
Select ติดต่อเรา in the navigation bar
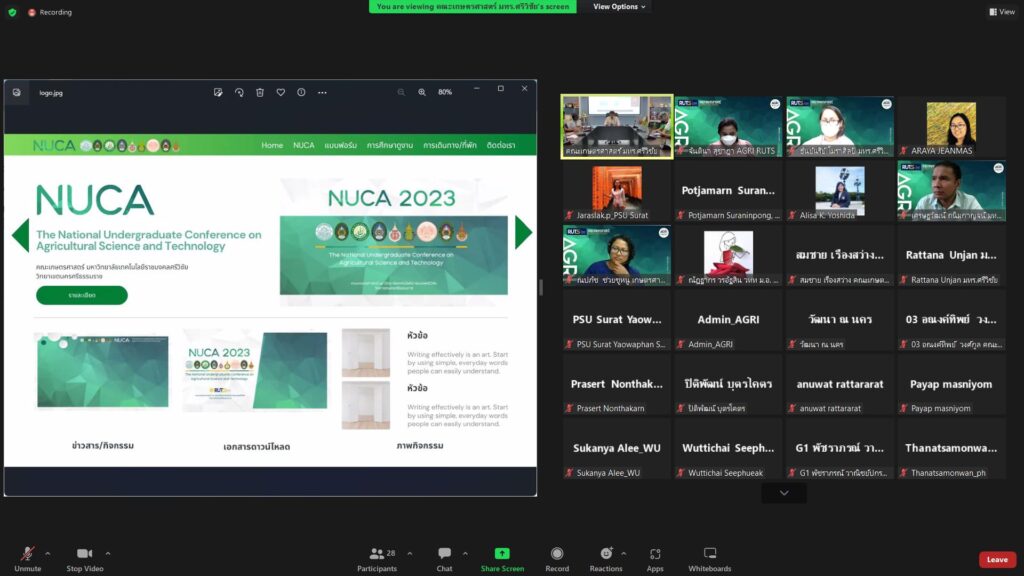501,145
